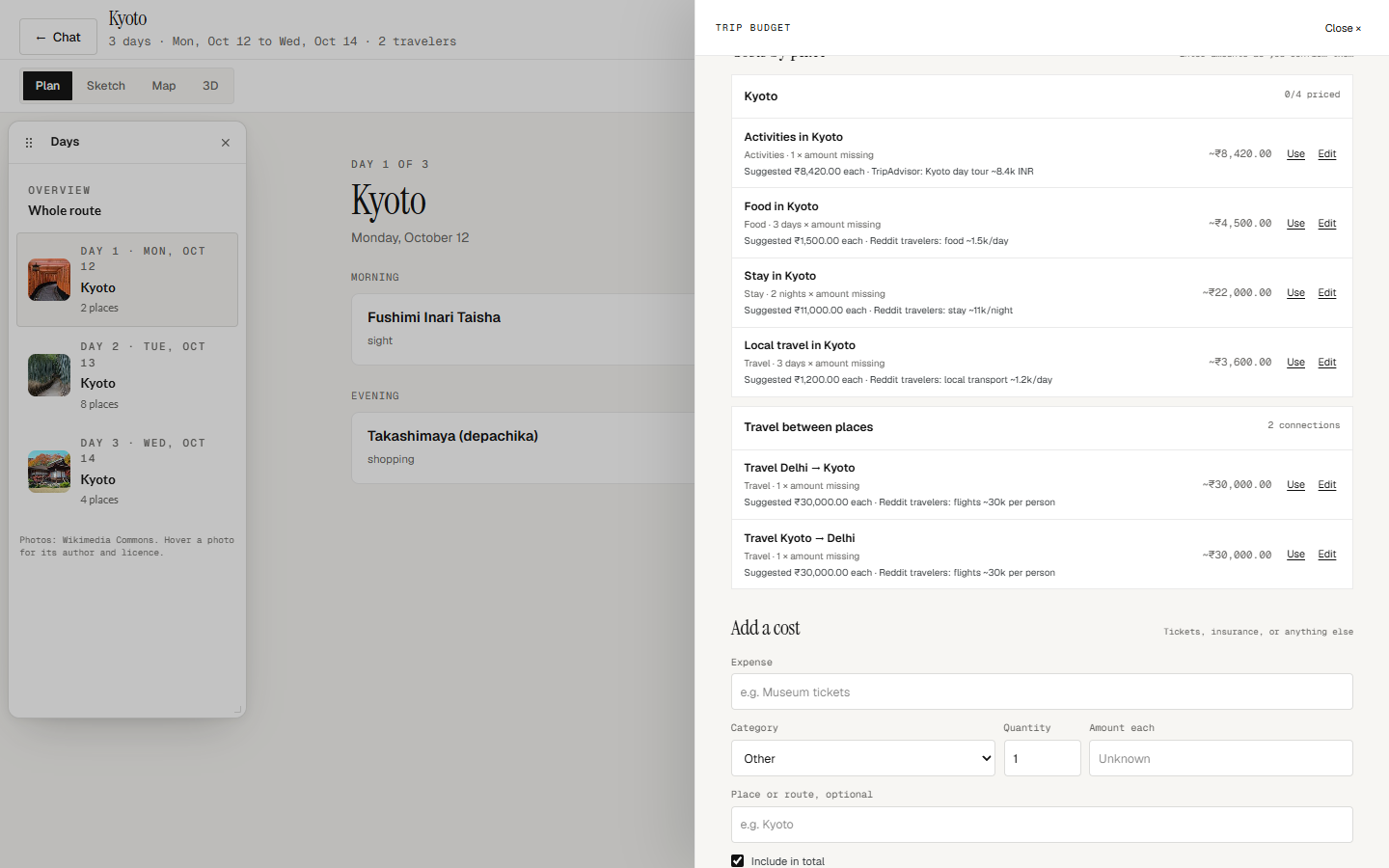Viewport: 1389px width, 868px height.
Task: Switch to the Map tab
Action: click(164, 86)
